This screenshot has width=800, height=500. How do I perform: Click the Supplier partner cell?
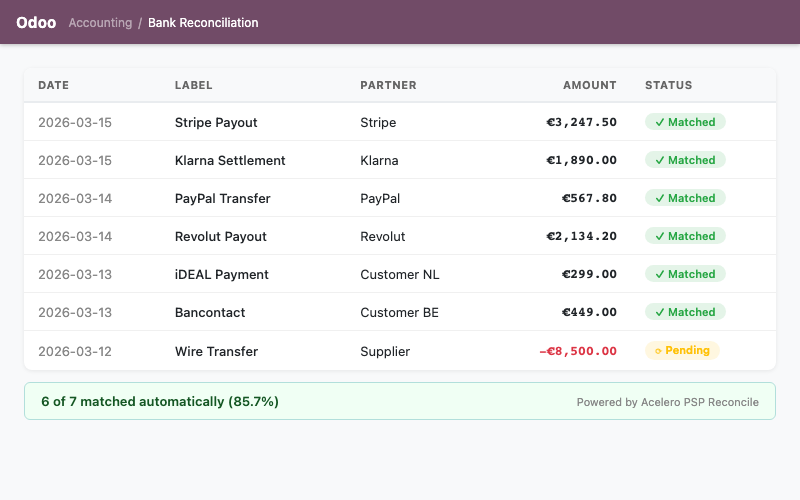(x=385, y=352)
